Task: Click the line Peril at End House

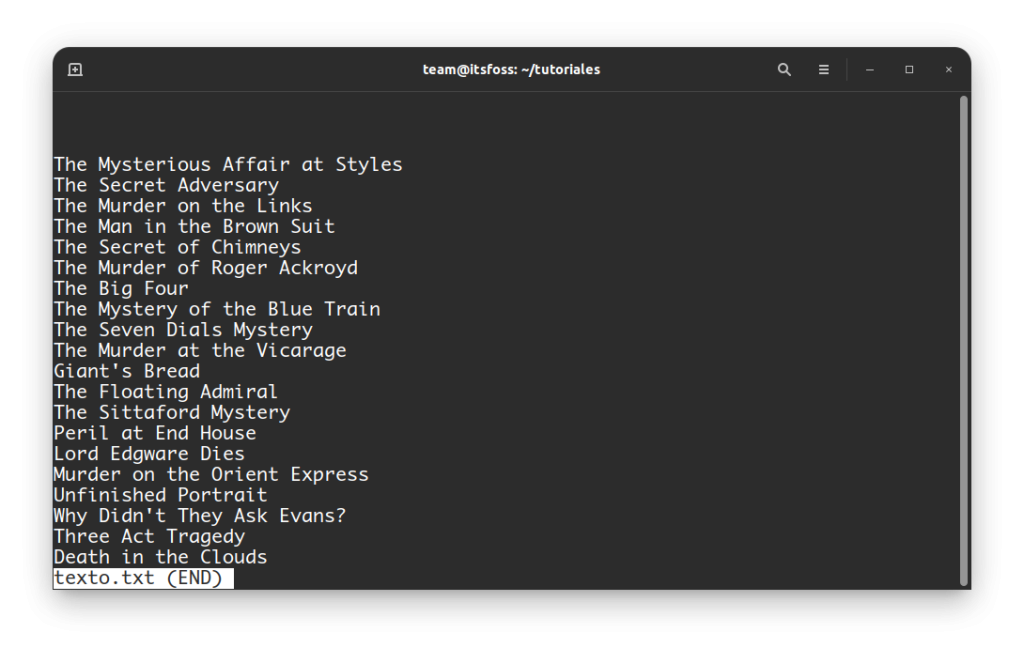Action: pos(155,433)
